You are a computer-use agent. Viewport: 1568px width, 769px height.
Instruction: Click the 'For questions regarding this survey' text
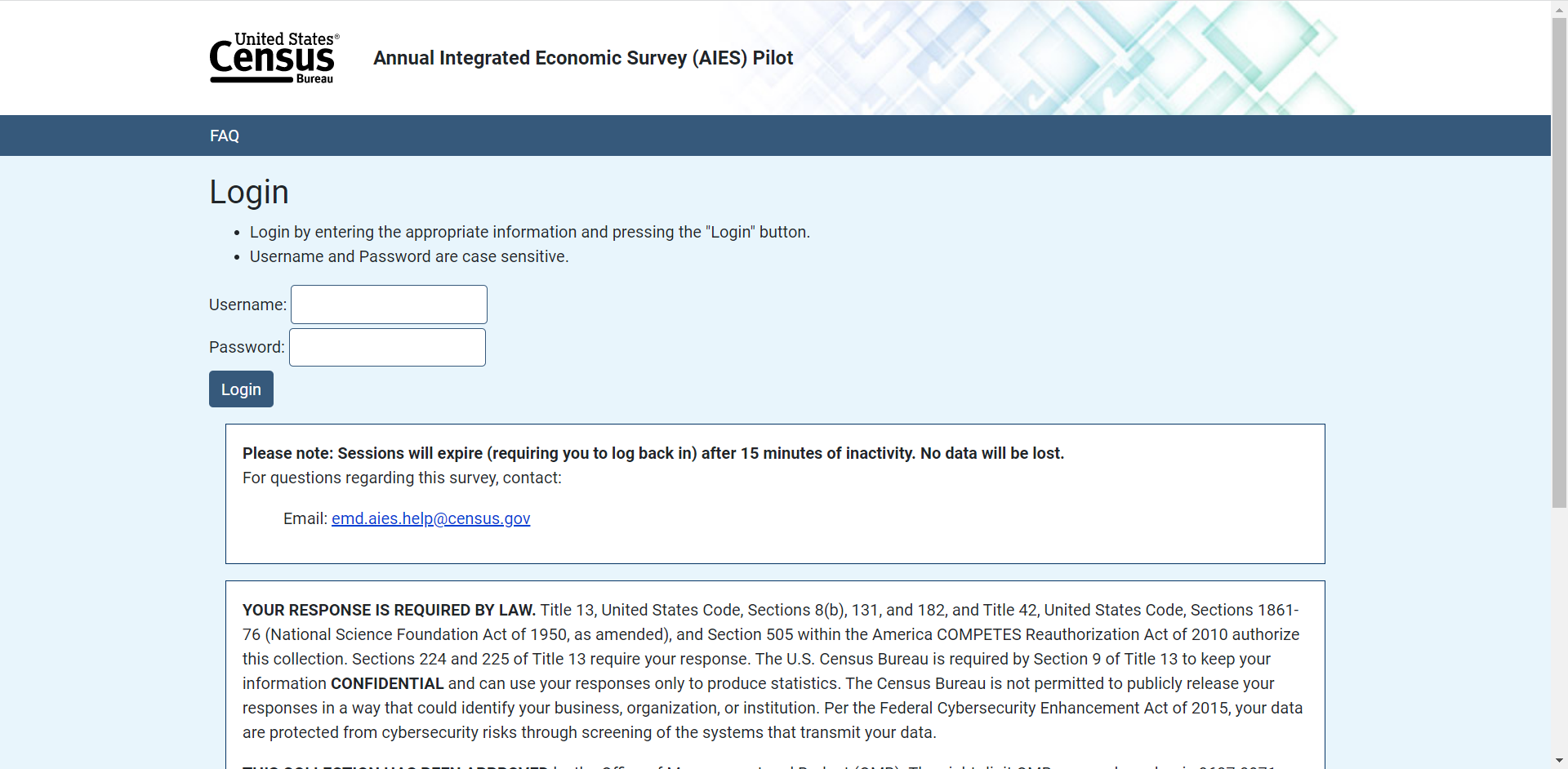point(402,478)
